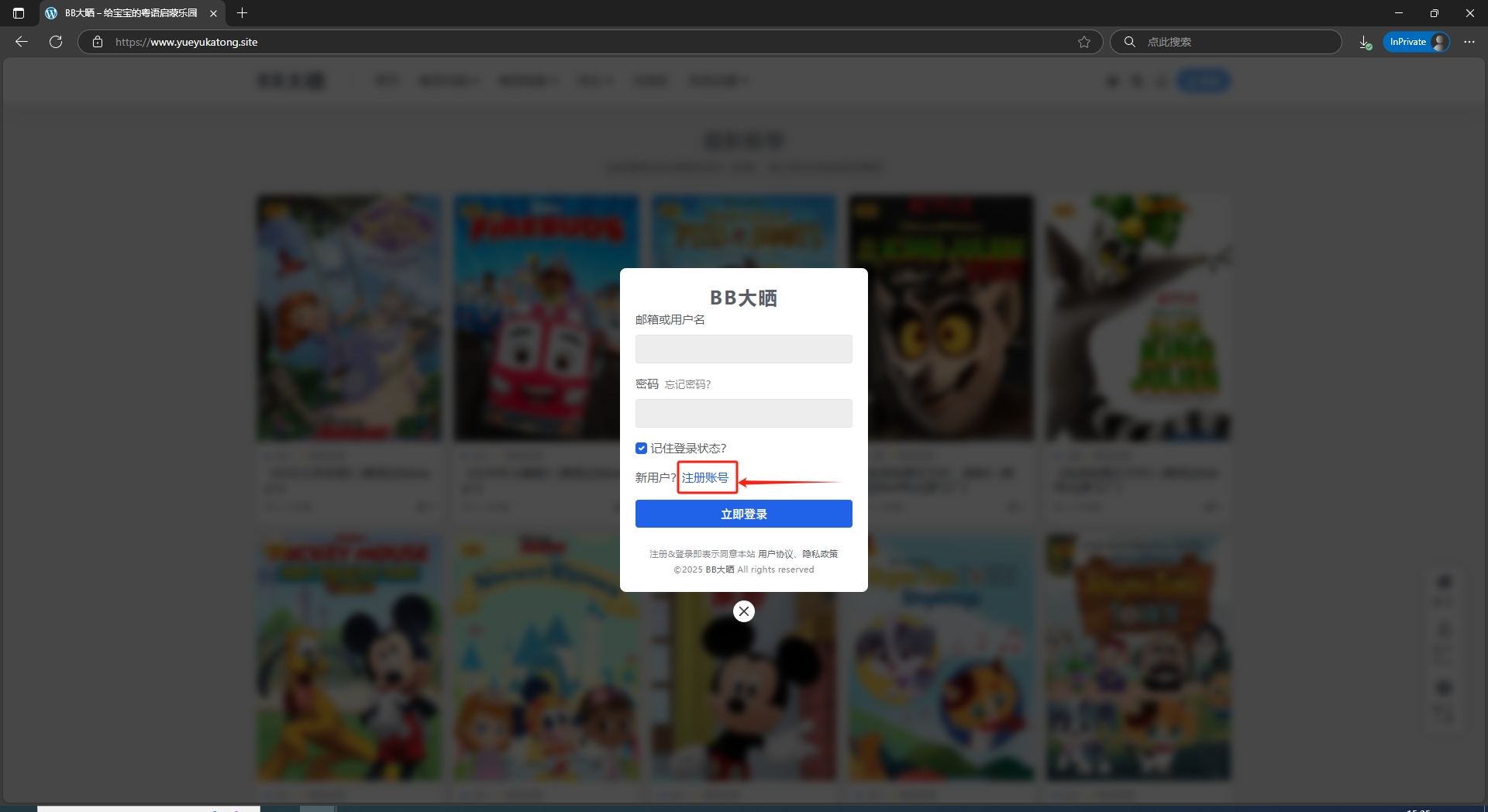Open the downloads icon in toolbar
This screenshot has height=812, width=1488.
[1365, 42]
